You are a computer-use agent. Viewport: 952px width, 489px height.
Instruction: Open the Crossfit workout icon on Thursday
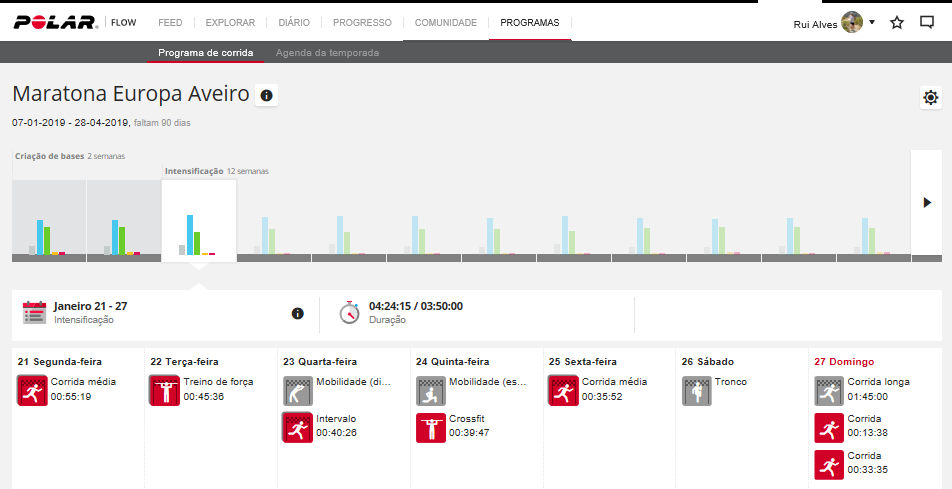[x=430, y=427]
